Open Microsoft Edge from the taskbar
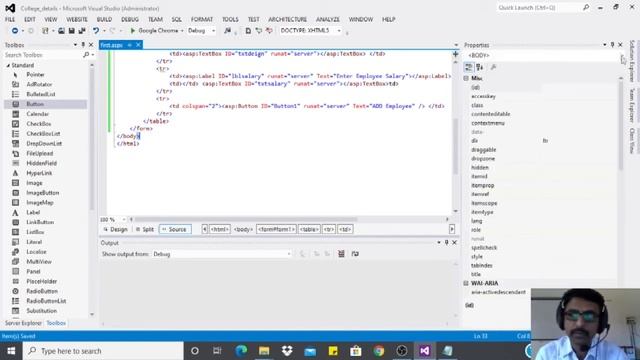The width and height of the screenshot is (640, 360). 241,351
